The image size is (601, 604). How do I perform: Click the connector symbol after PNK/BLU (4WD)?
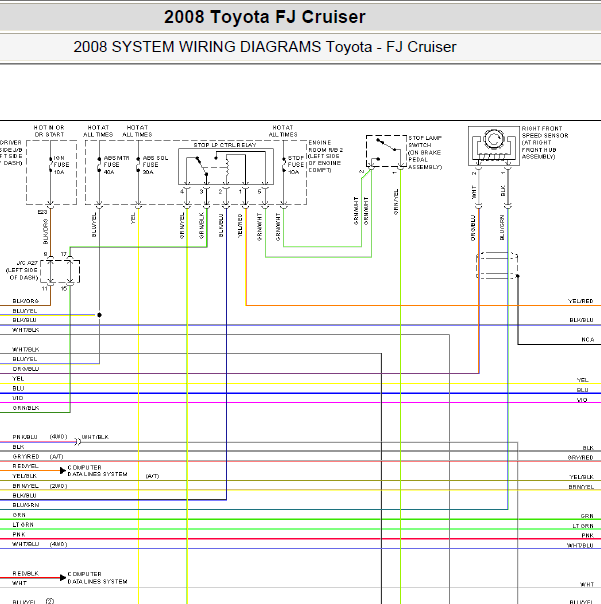coord(77,442)
